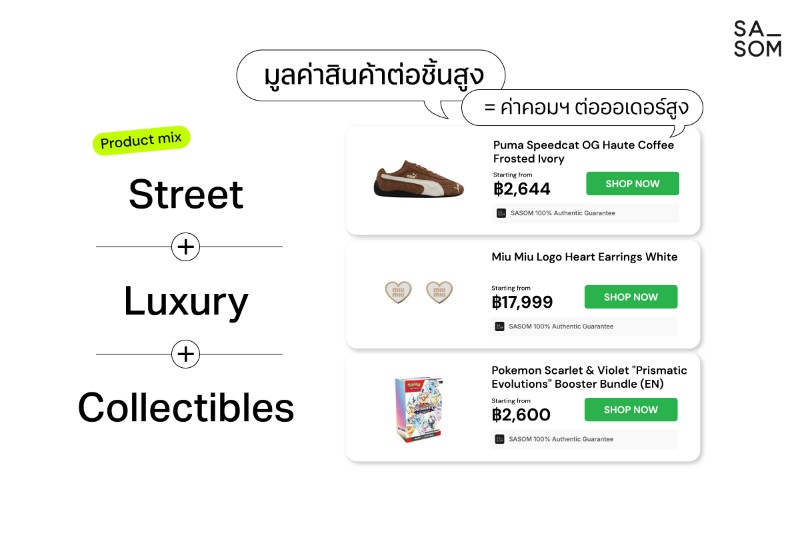Viewport: 800px width, 533px height.
Task: Open the Puma Speedcat shoe image
Action: 418,180
